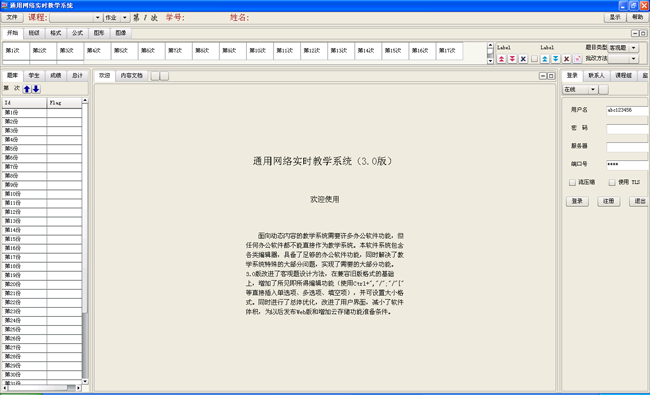Click the blank button next to 在线 dropdown
This screenshot has width=650, height=395.
tap(604, 90)
